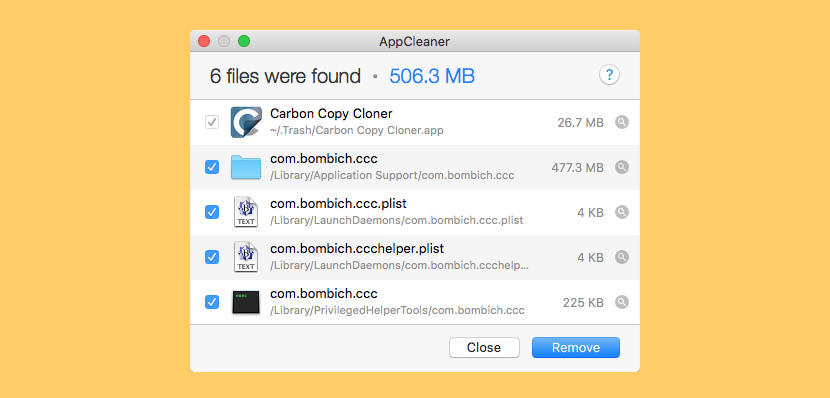Reveal com.bombich.ccc.plist magnifier icon
Screen dimensions: 830x398
[622, 212]
